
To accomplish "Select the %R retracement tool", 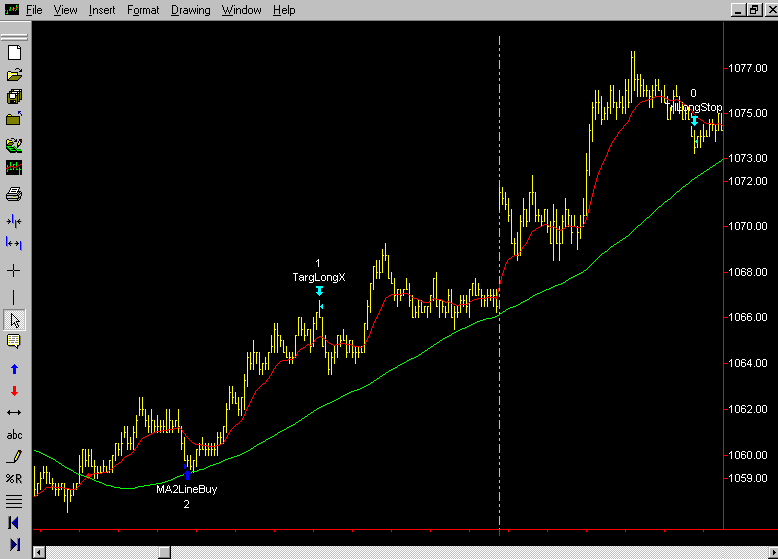I will [14, 479].
